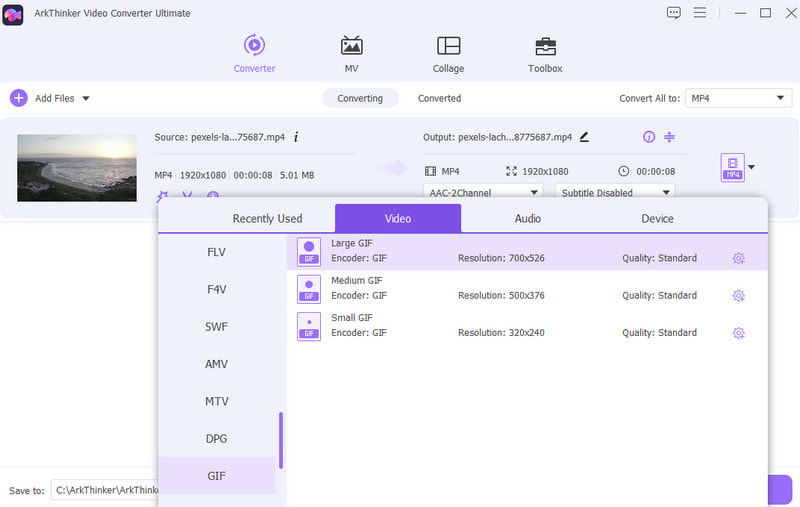The image size is (800, 507).
Task: Click the output resolution 1920x1080 icon
Action: [x=511, y=171]
